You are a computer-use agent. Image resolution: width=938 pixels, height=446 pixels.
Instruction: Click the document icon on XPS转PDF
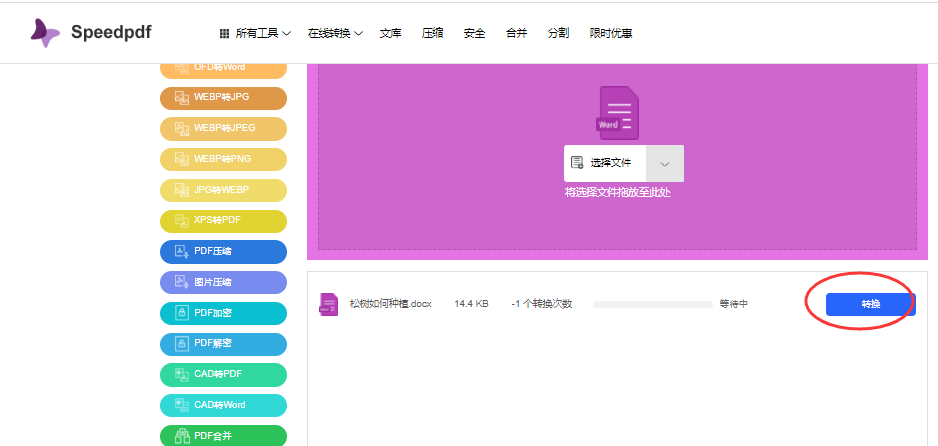tap(182, 221)
